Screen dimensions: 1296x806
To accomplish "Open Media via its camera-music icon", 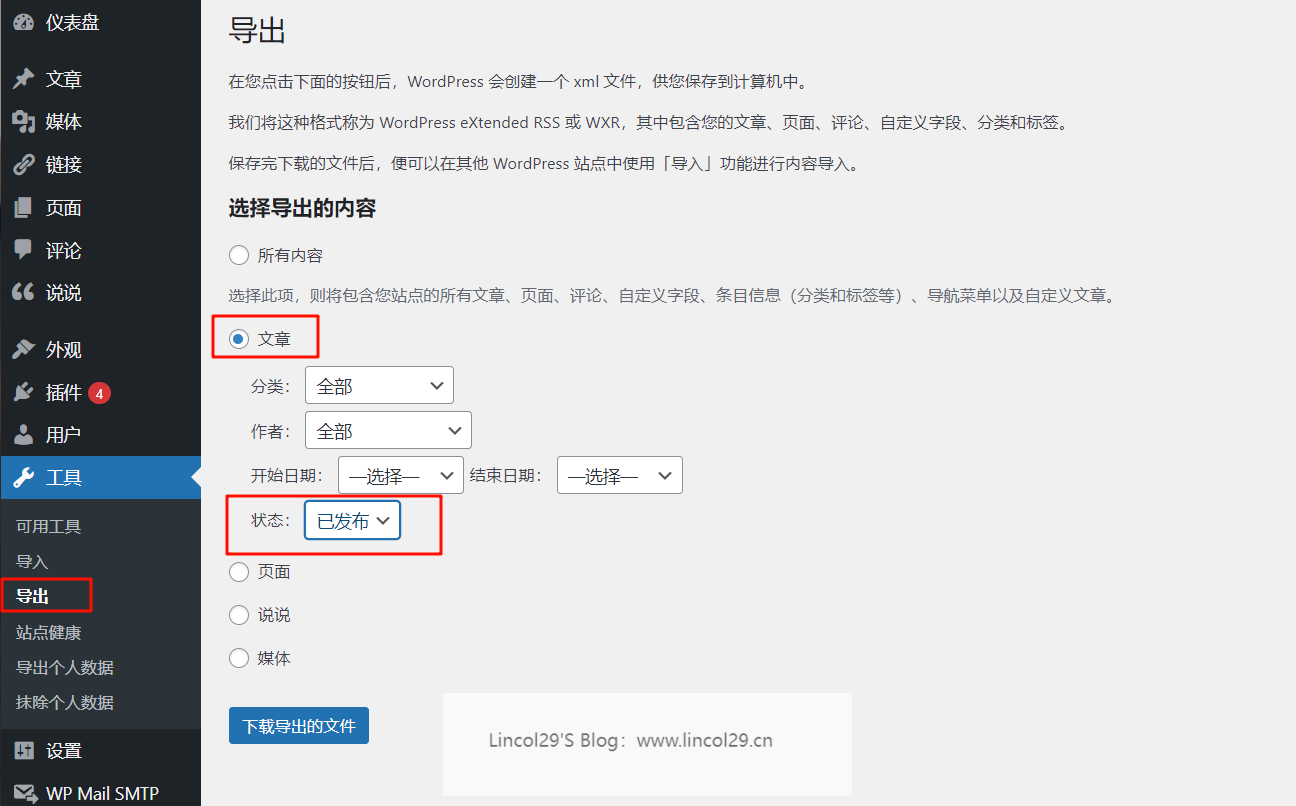I will click(23, 121).
